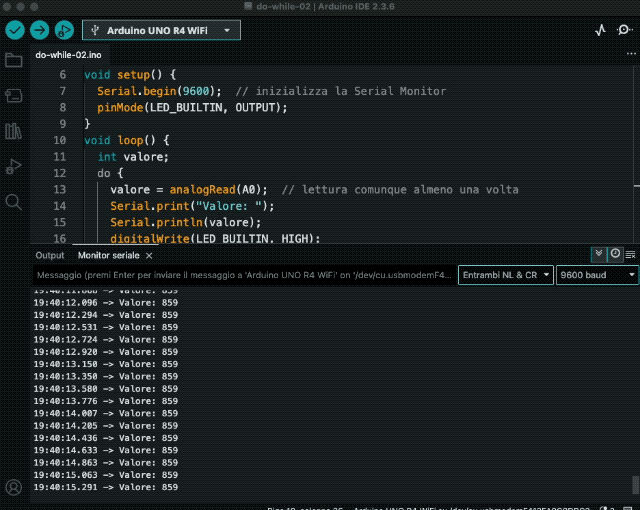
Task: Upload the sketch with the arrow button
Action: 39,31
